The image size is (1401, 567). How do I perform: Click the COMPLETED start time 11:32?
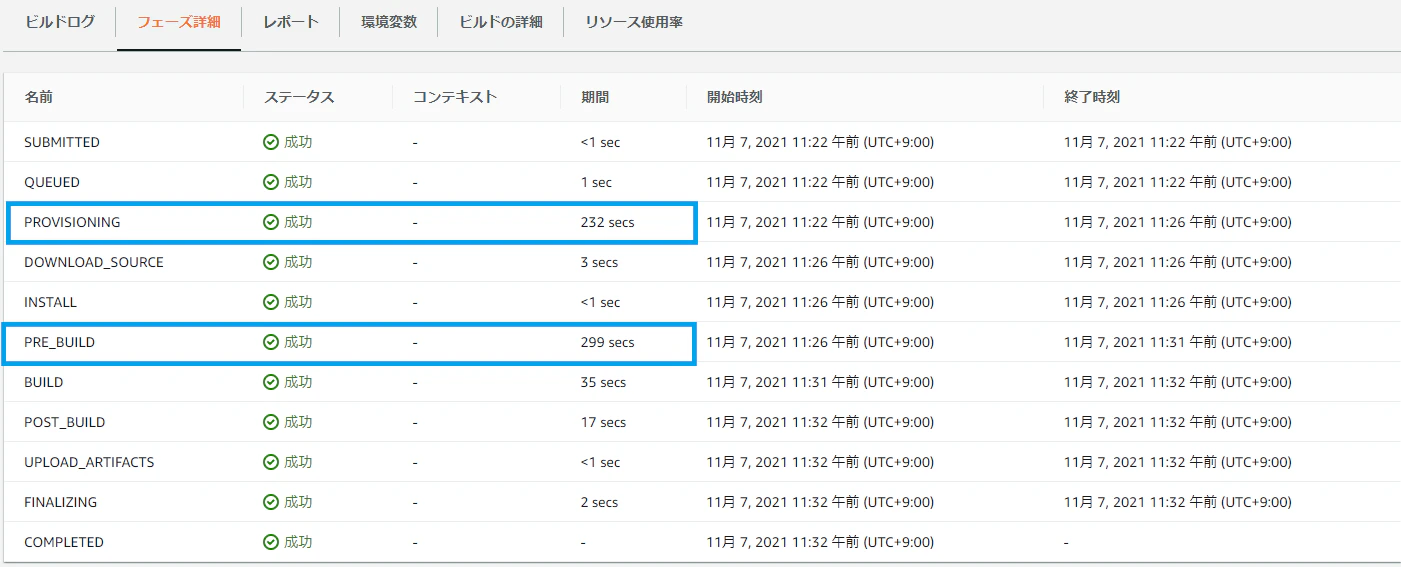pos(820,542)
